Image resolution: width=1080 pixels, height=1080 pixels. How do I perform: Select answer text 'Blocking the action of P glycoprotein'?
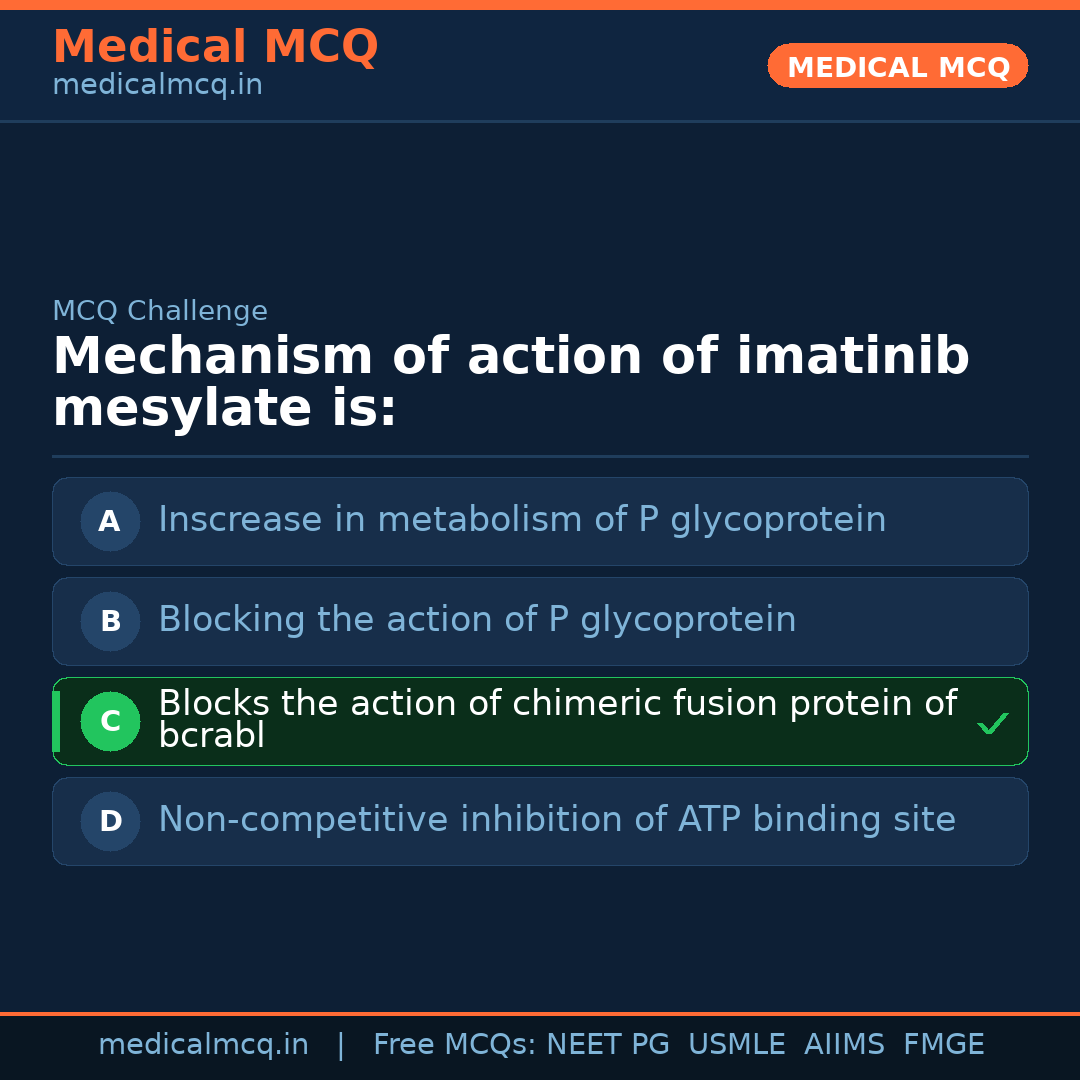coord(477,620)
